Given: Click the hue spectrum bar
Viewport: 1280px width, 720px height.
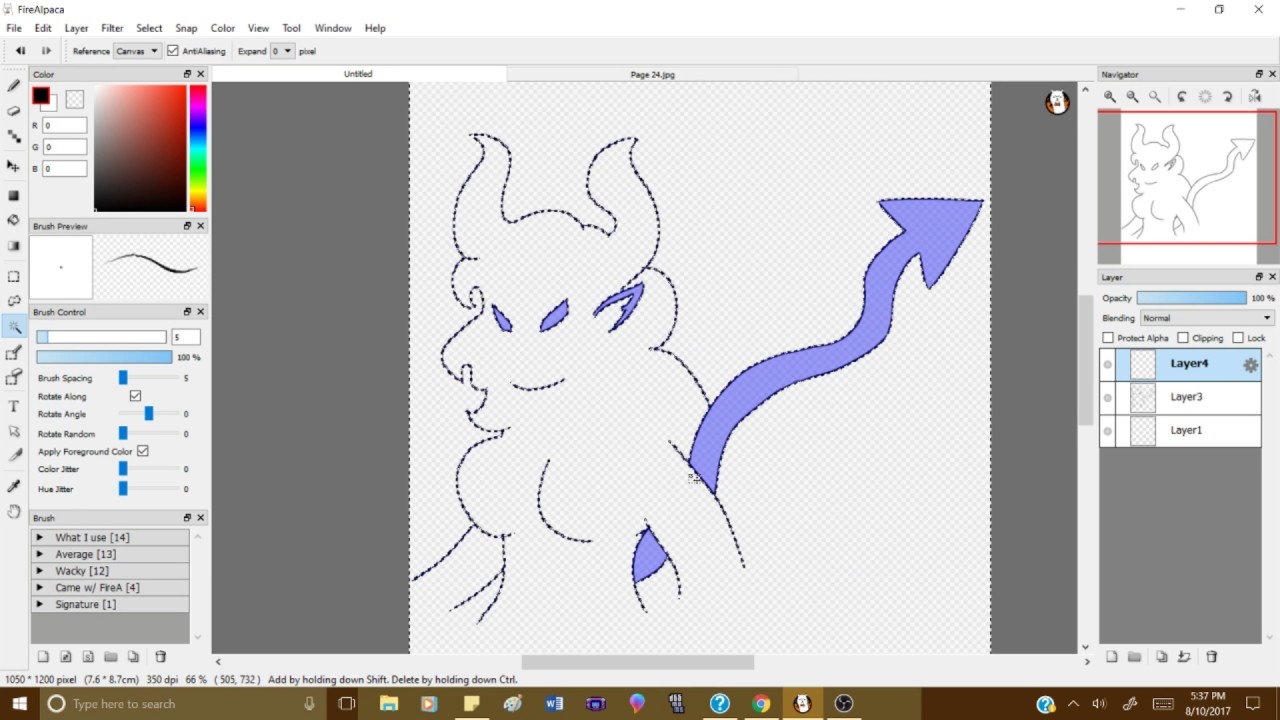Looking at the screenshot, I should [x=198, y=148].
